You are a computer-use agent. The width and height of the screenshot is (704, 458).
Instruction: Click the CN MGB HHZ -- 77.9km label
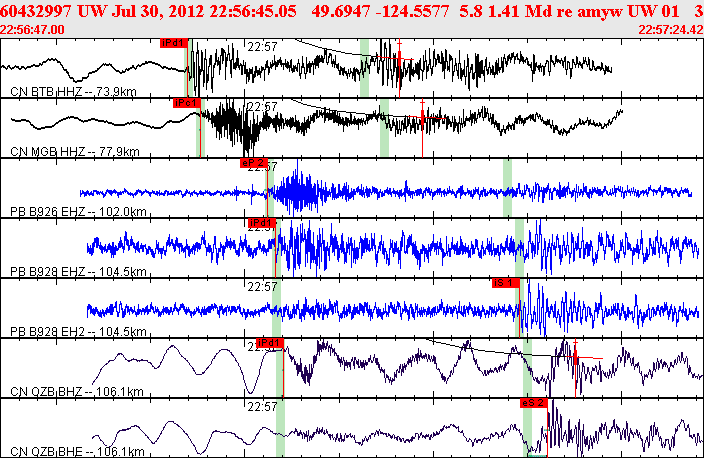[75, 152]
